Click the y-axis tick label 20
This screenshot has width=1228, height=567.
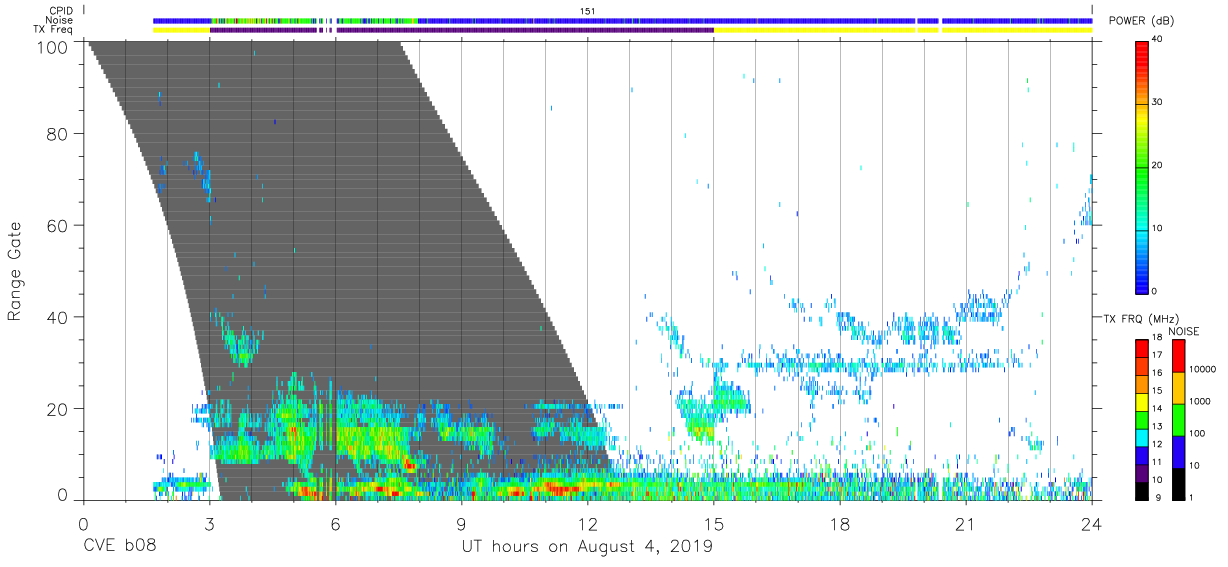(x=57, y=409)
